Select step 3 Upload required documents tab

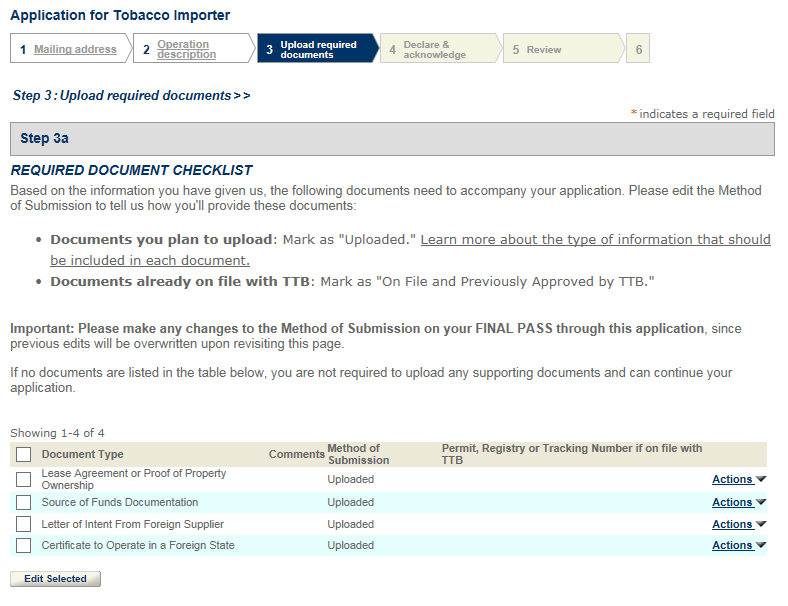click(x=317, y=49)
